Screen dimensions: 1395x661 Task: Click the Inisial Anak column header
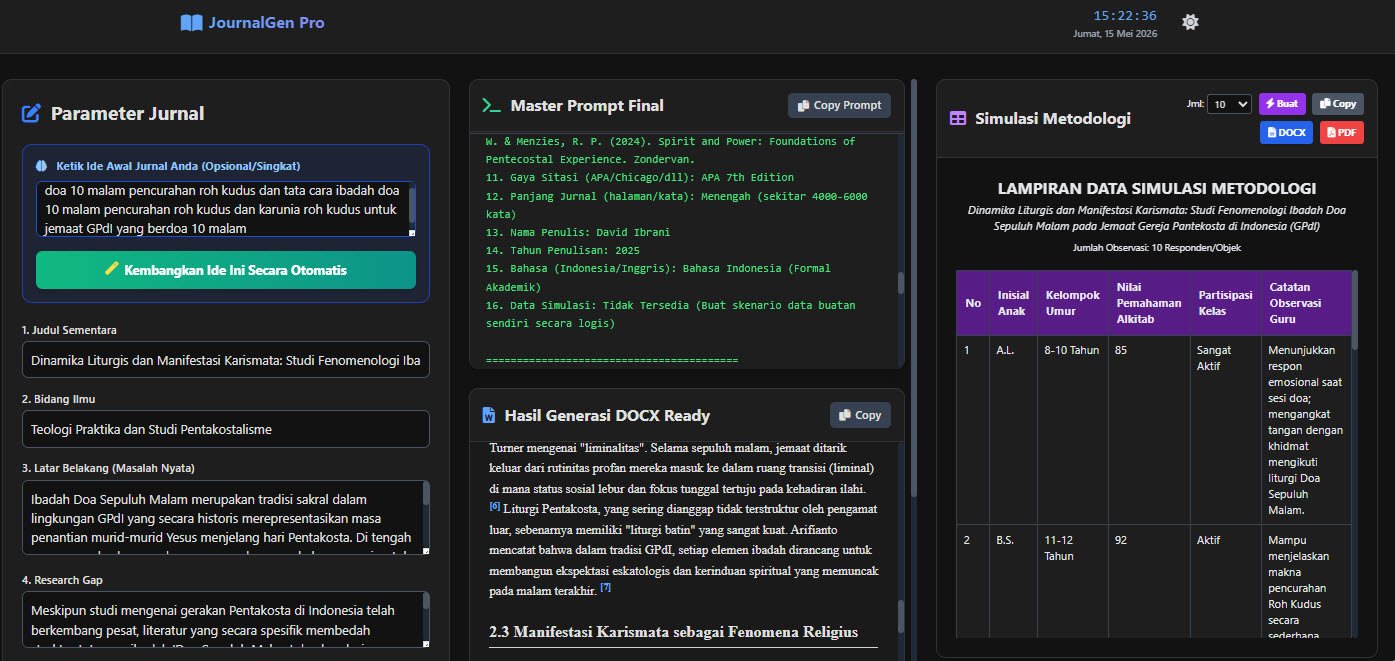[x=1012, y=302]
